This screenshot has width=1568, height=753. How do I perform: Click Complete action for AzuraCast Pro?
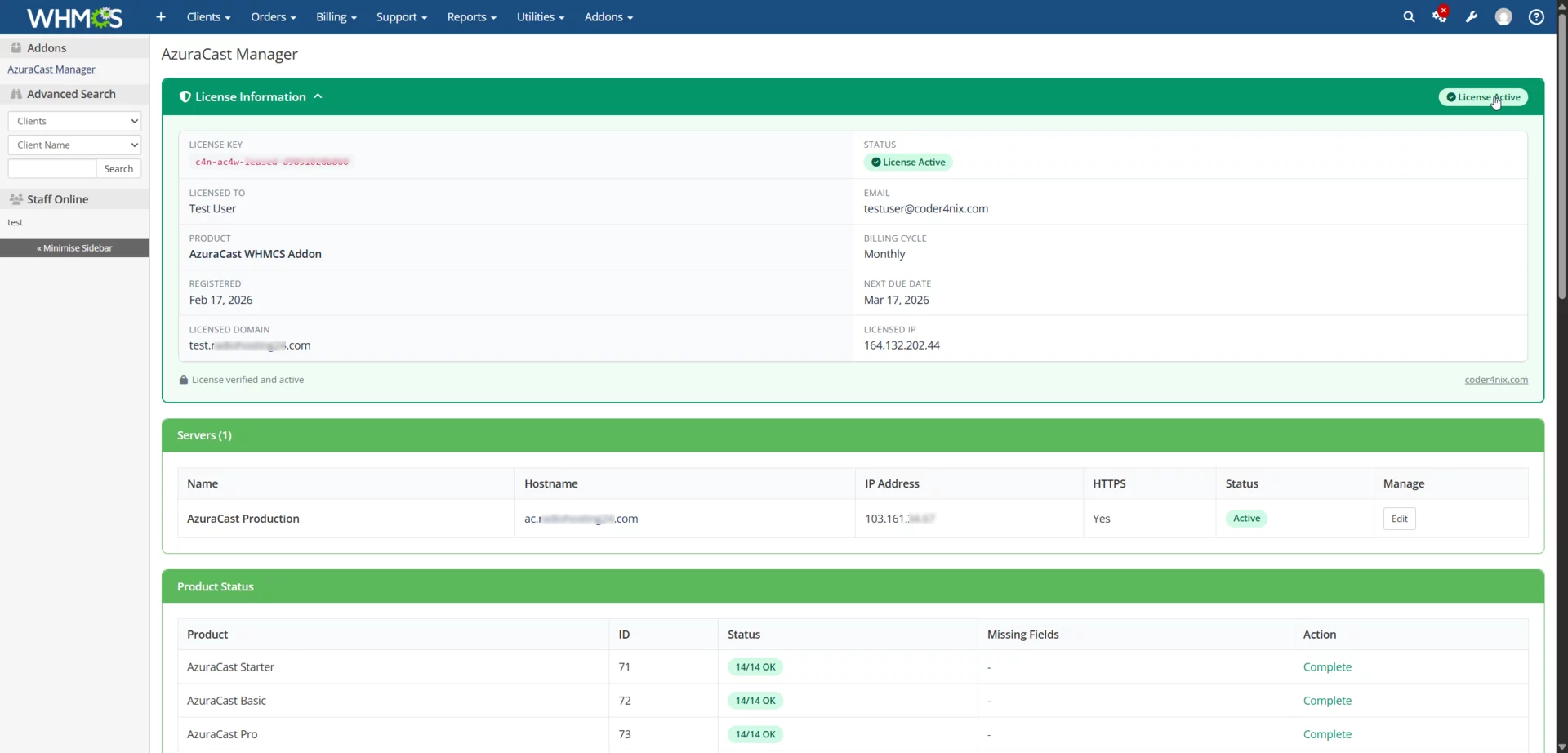1328,733
